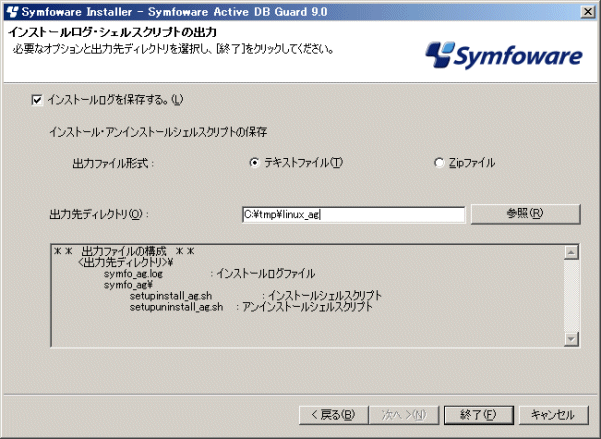
Task: Click the 終了(F) finish button
Action: pos(478,415)
